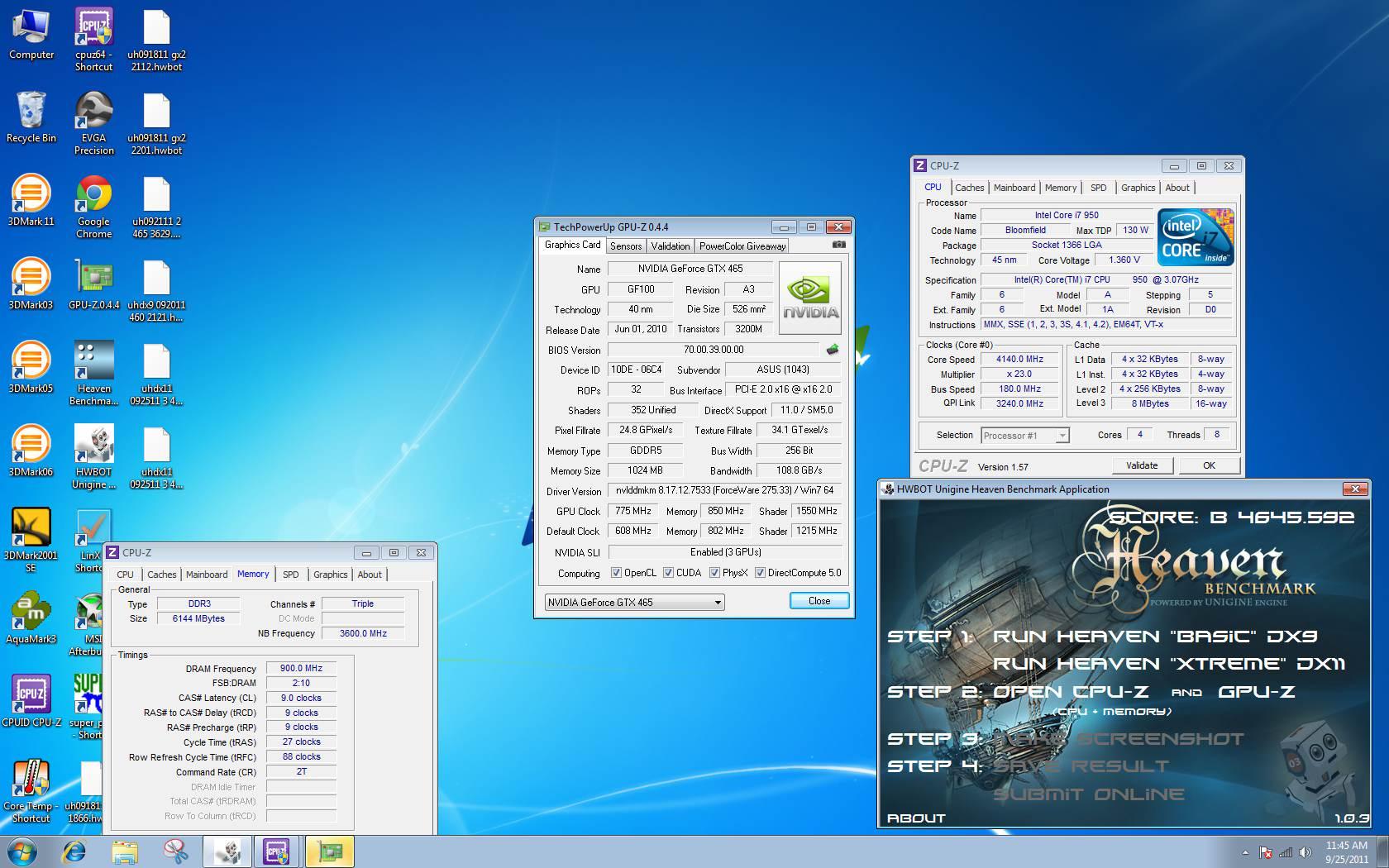
Task: Open 3DMark03 desktop shortcut
Action: (31, 284)
